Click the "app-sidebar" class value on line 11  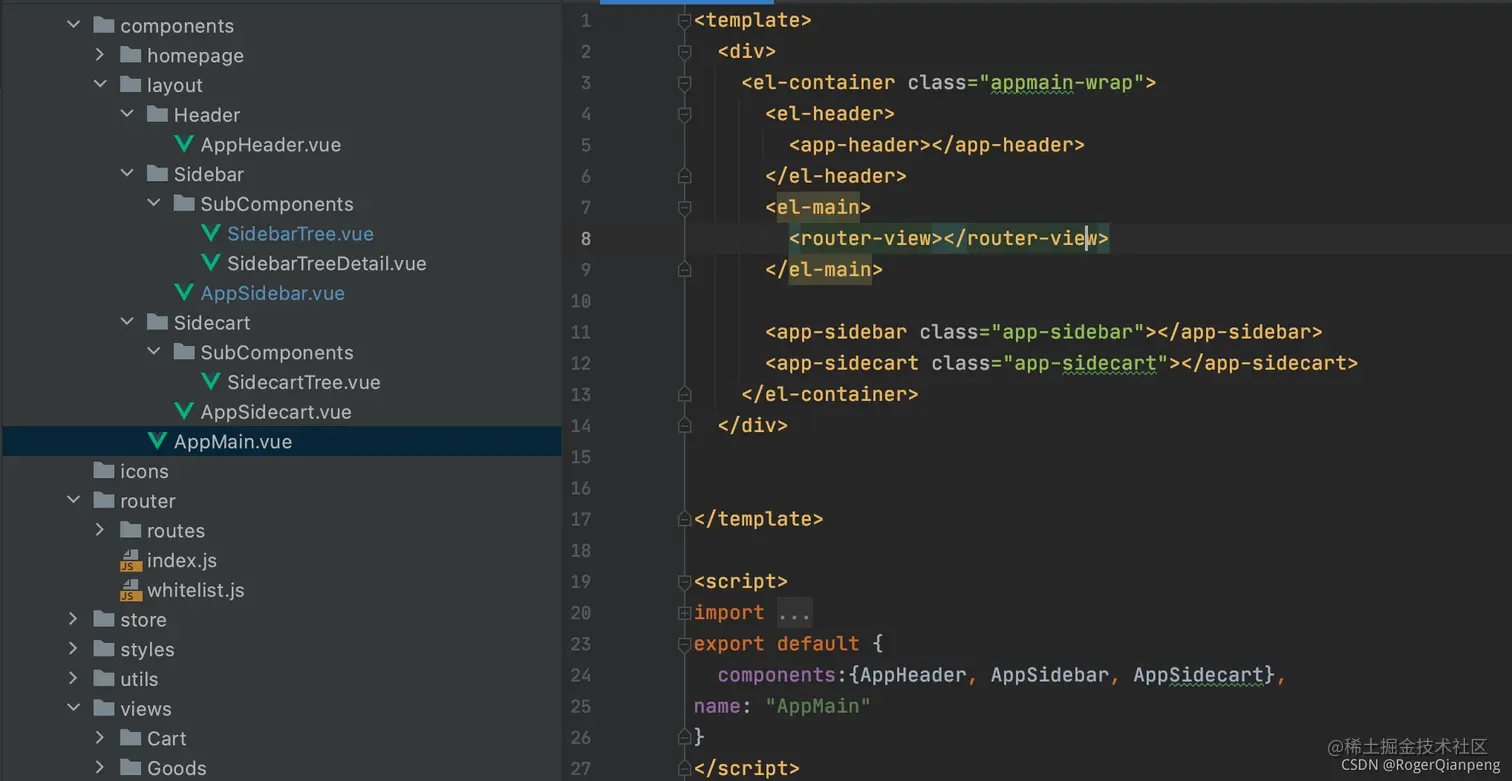coord(1074,331)
